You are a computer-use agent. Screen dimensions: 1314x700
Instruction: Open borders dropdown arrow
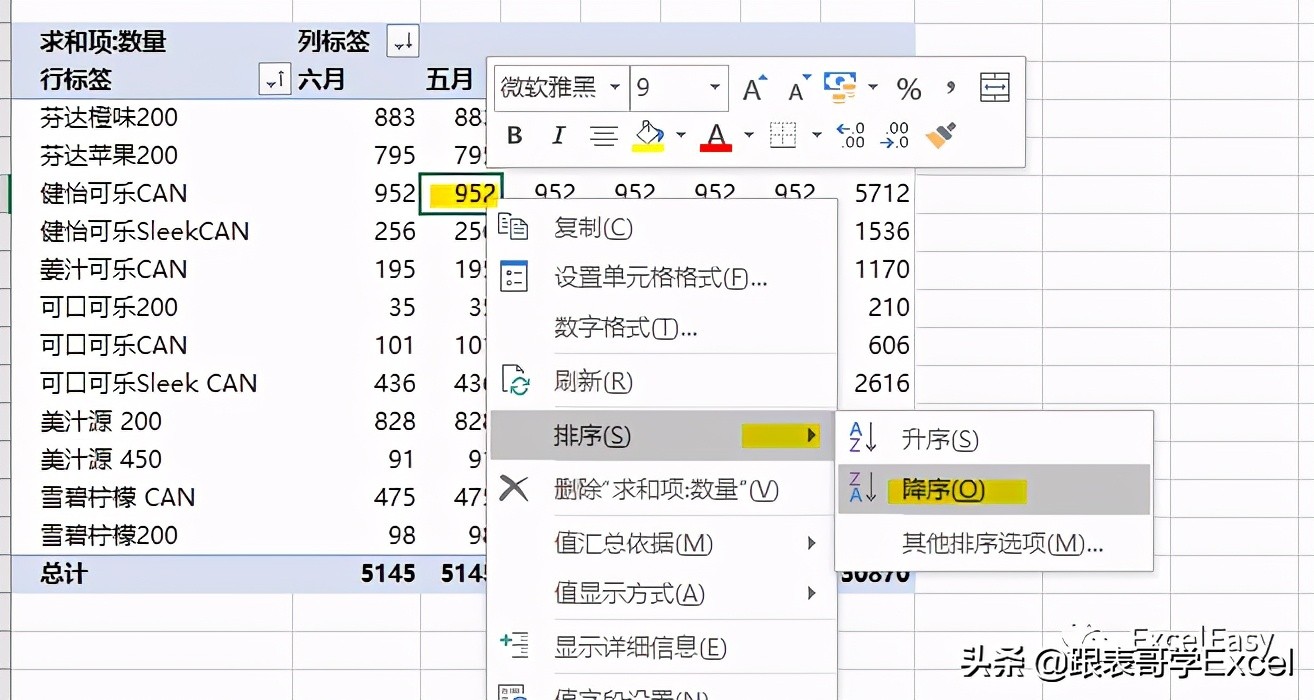[816, 135]
